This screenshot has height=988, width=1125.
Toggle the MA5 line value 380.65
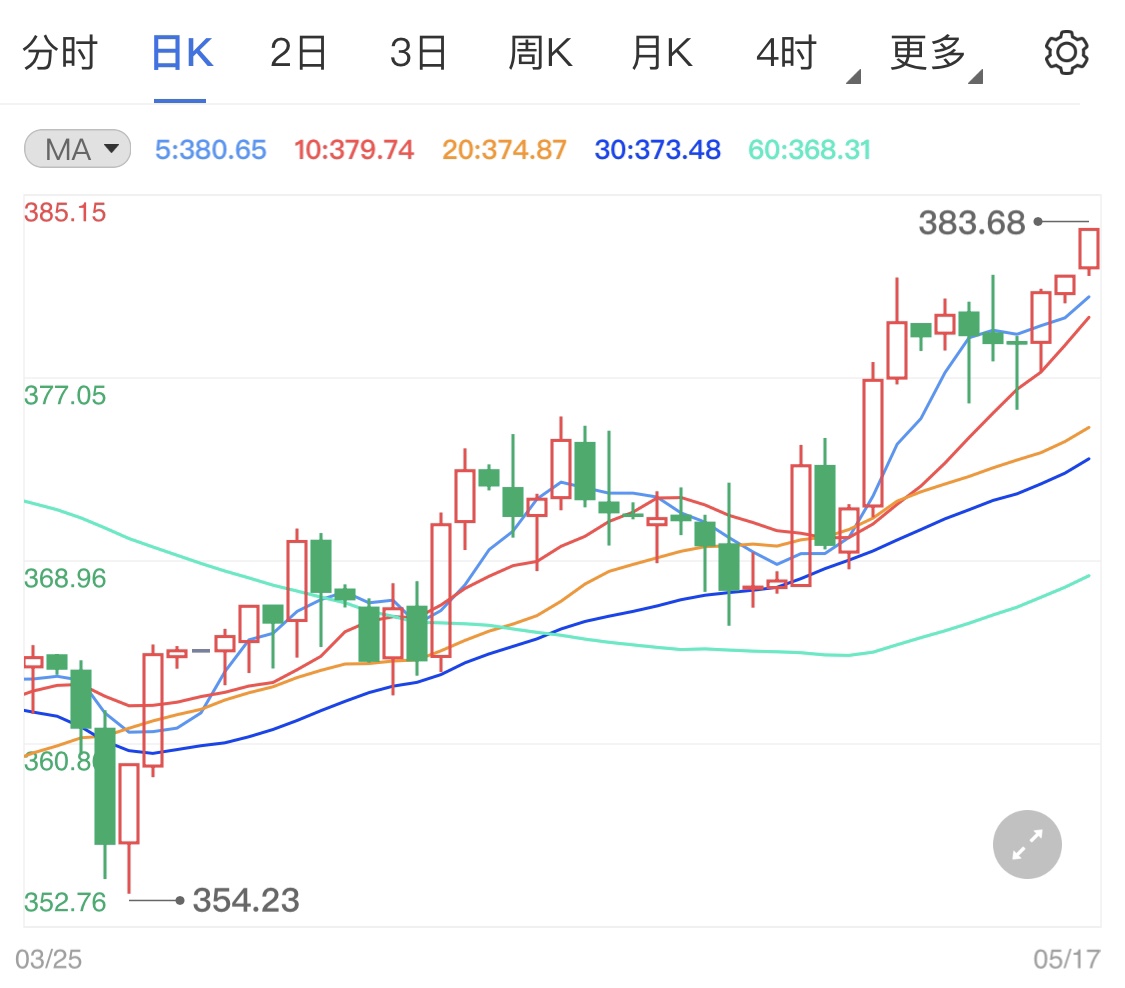pyautogui.click(x=209, y=148)
